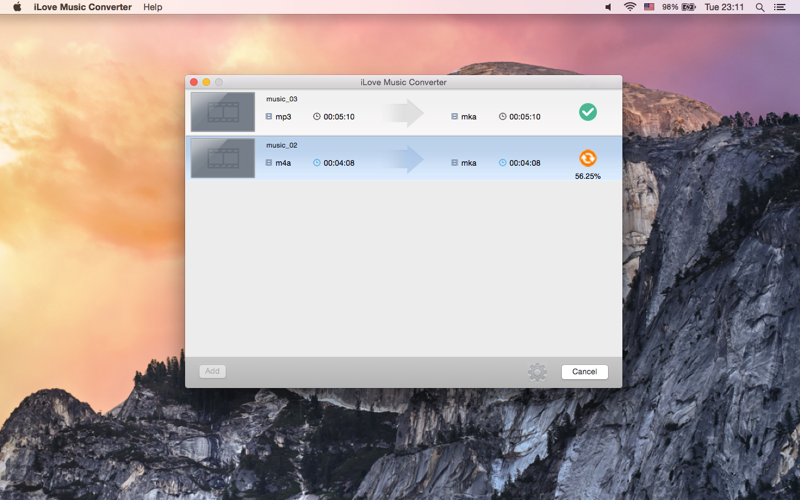Viewport: 800px width, 500px height.
Task: Click the volume icon in menu bar
Action: [x=608, y=7]
